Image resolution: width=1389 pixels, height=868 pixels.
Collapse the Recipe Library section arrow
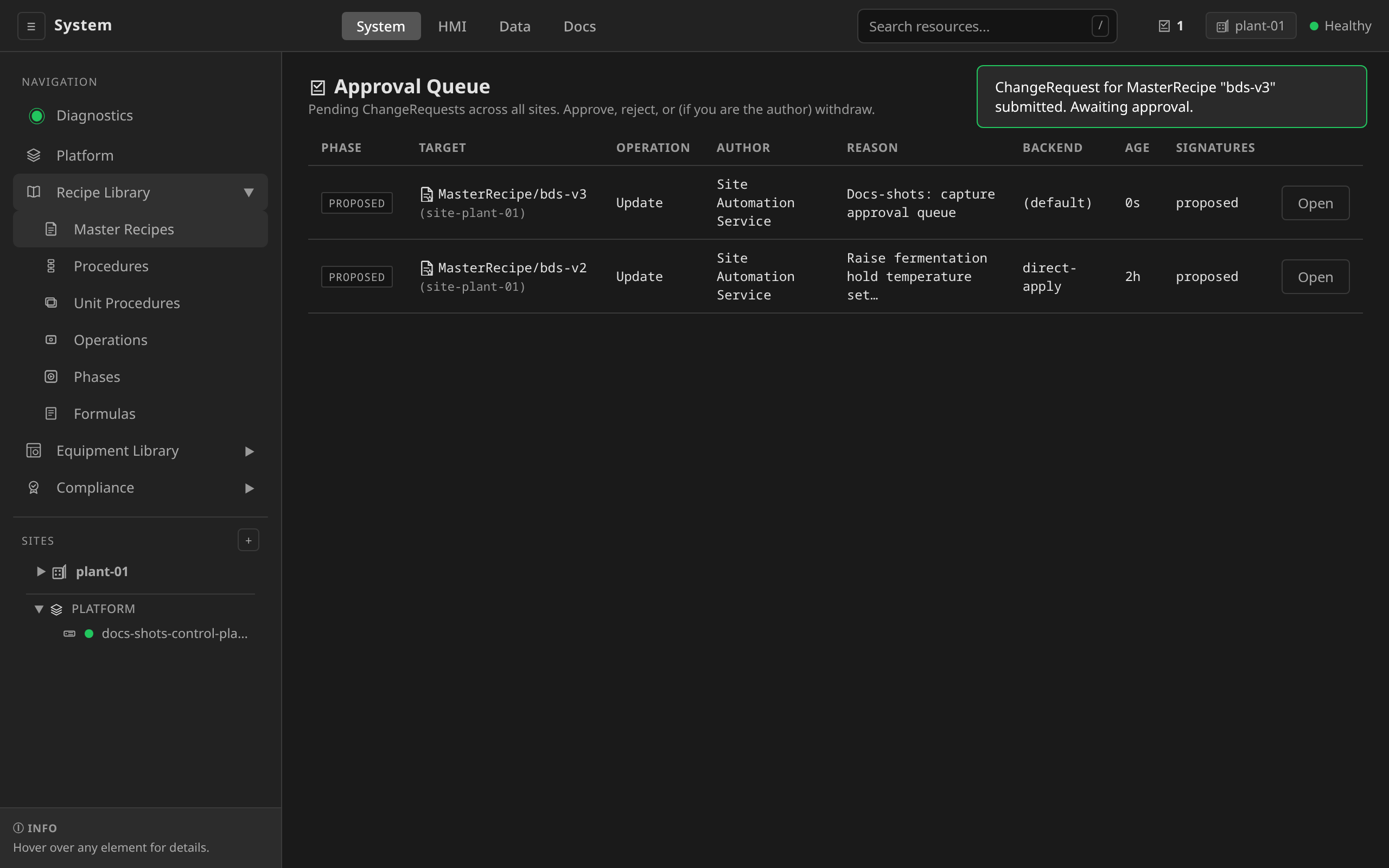click(249, 192)
